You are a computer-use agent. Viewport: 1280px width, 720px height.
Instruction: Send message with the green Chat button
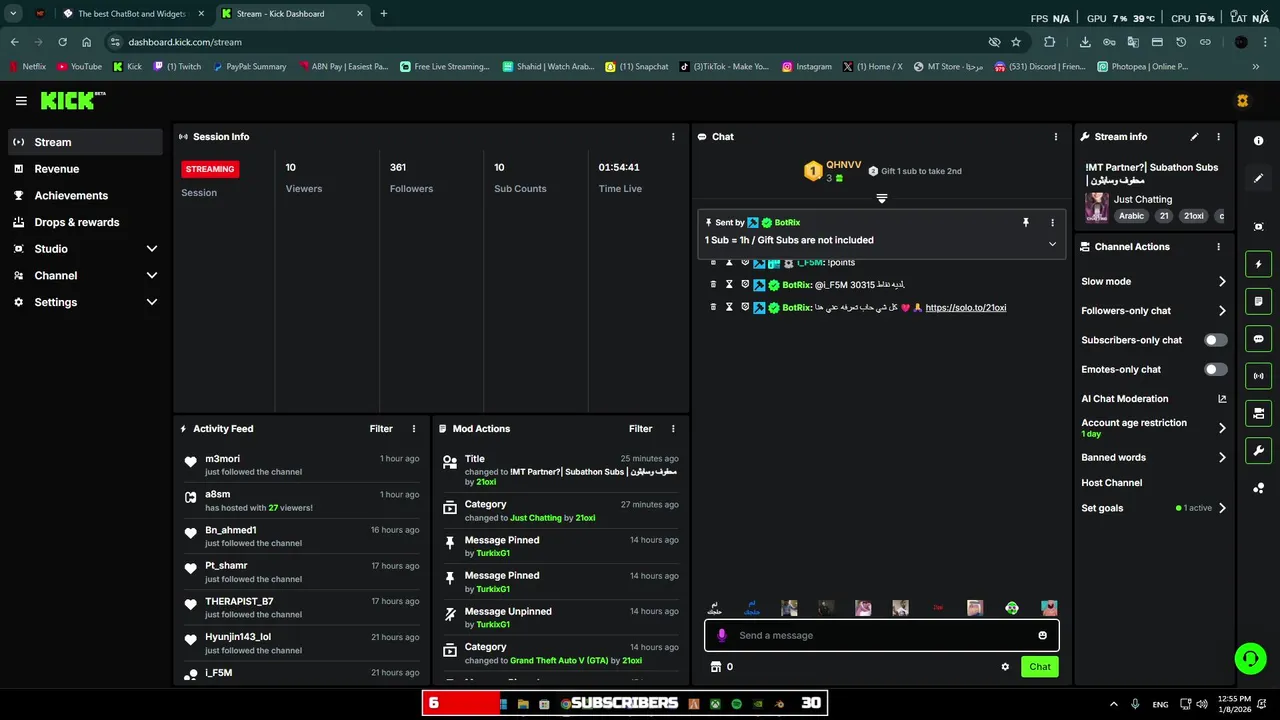click(x=1040, y=667)
